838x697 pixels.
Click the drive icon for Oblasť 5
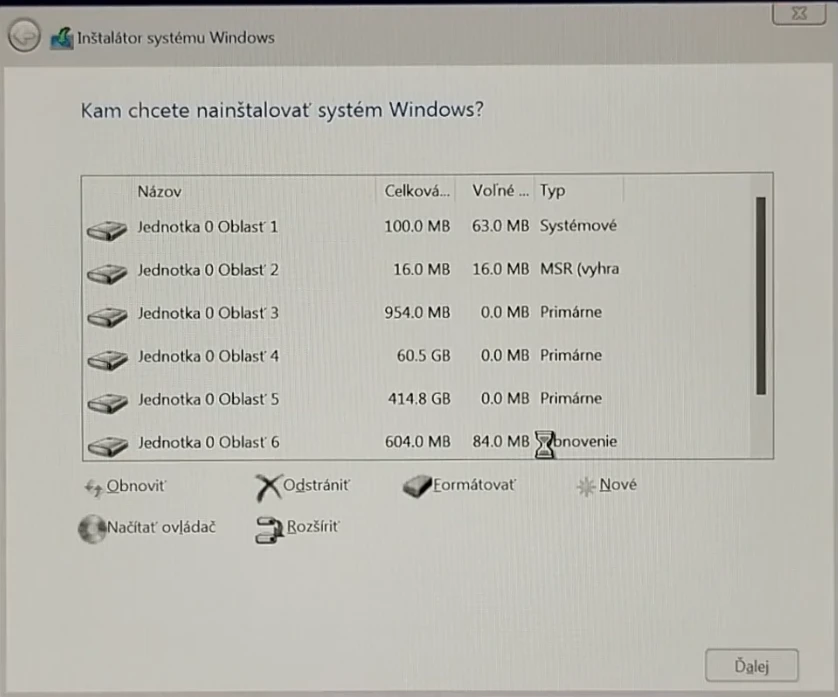(x=106, y=400)
